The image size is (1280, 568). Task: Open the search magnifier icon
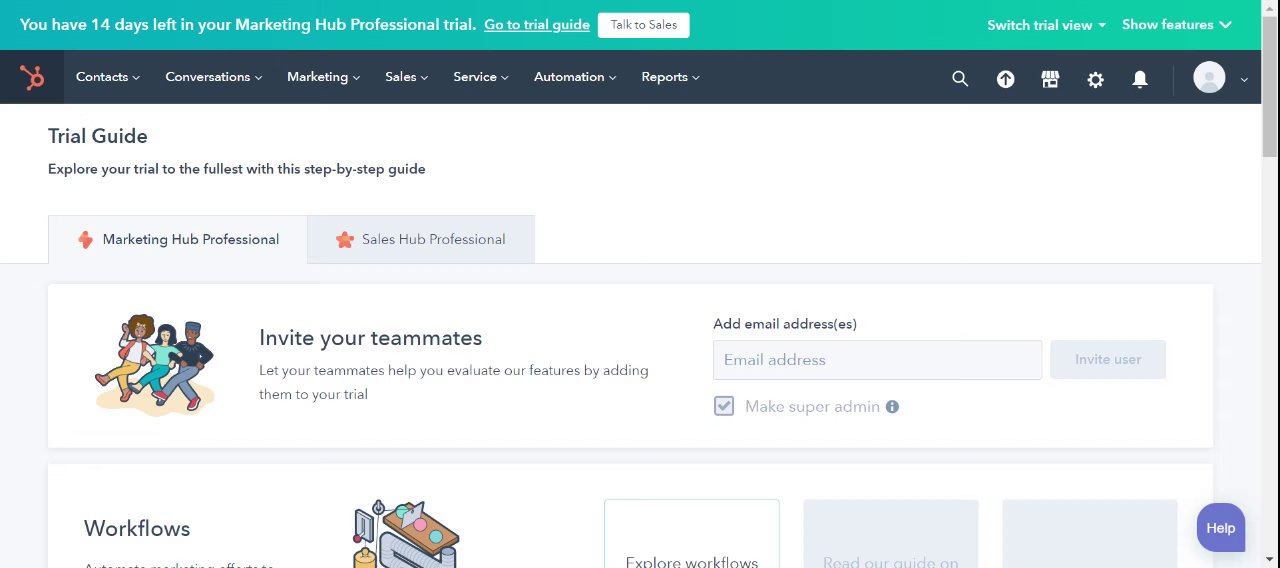pyautogui.click(x=960, y=78)
